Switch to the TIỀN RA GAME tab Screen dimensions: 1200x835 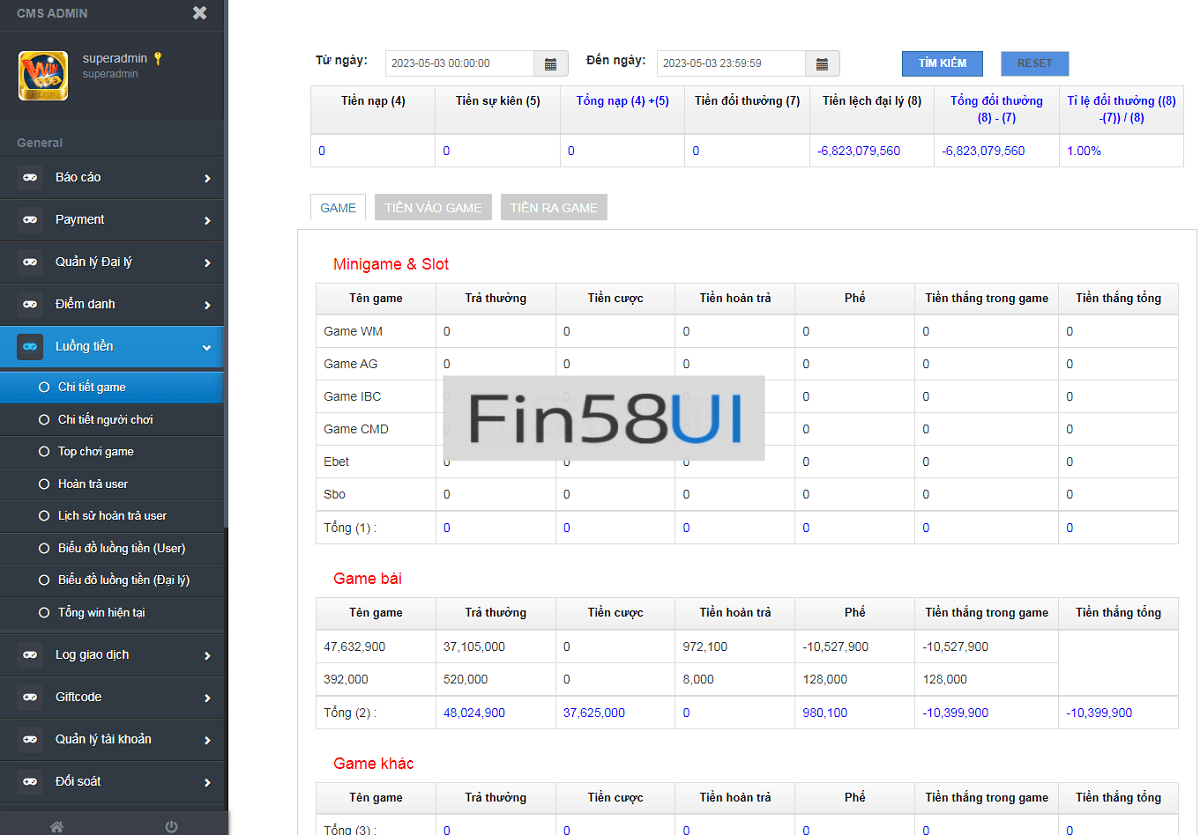click(x=554, y=208)
